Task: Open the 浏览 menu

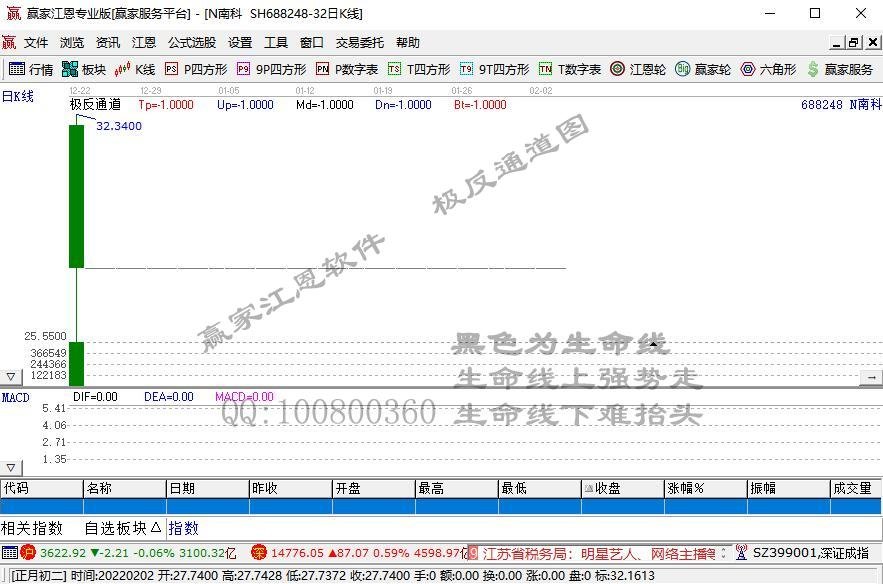Action: tap(72, 42)
